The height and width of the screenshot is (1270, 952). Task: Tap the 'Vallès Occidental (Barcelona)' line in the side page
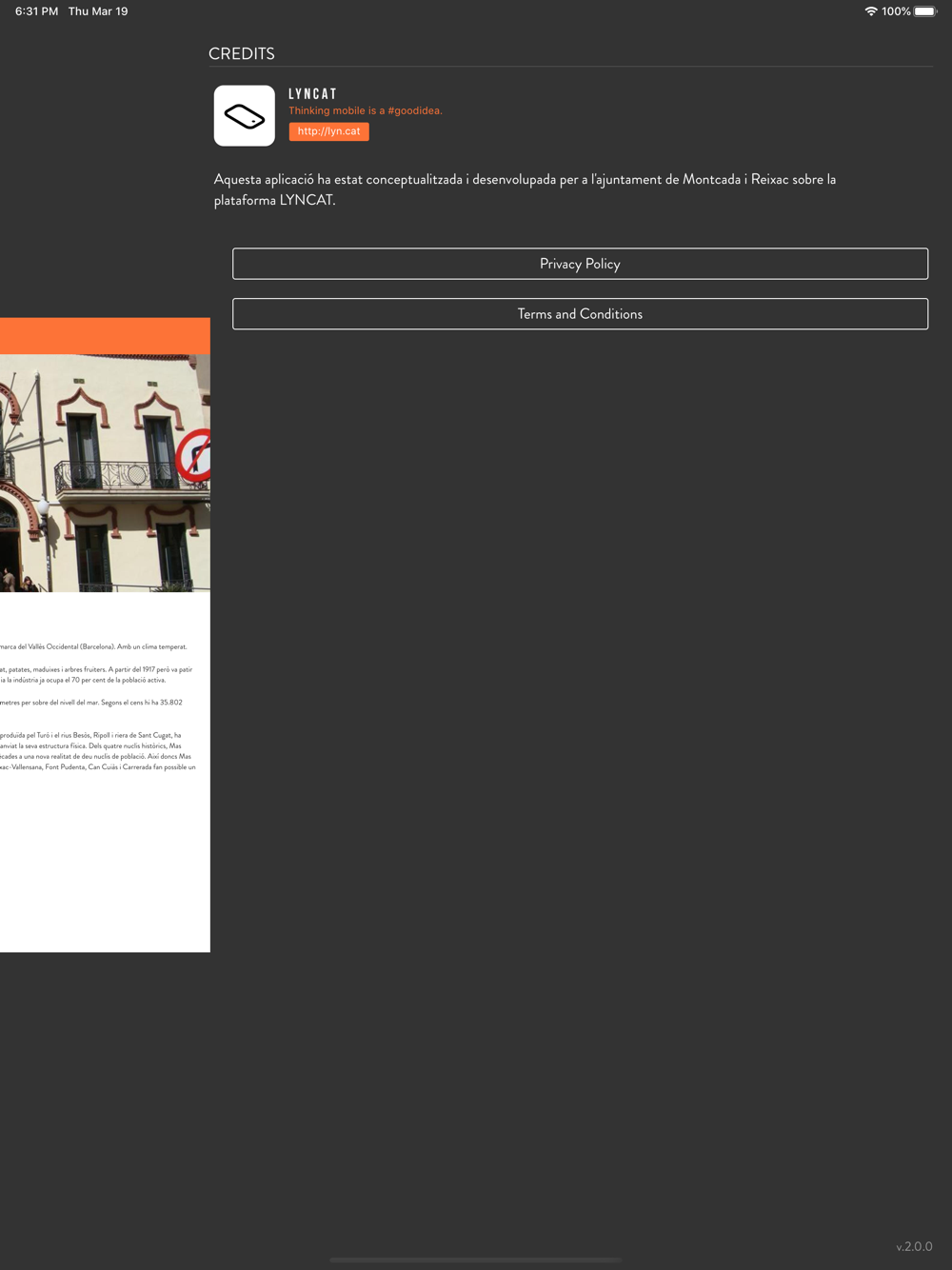coord(93,646)
